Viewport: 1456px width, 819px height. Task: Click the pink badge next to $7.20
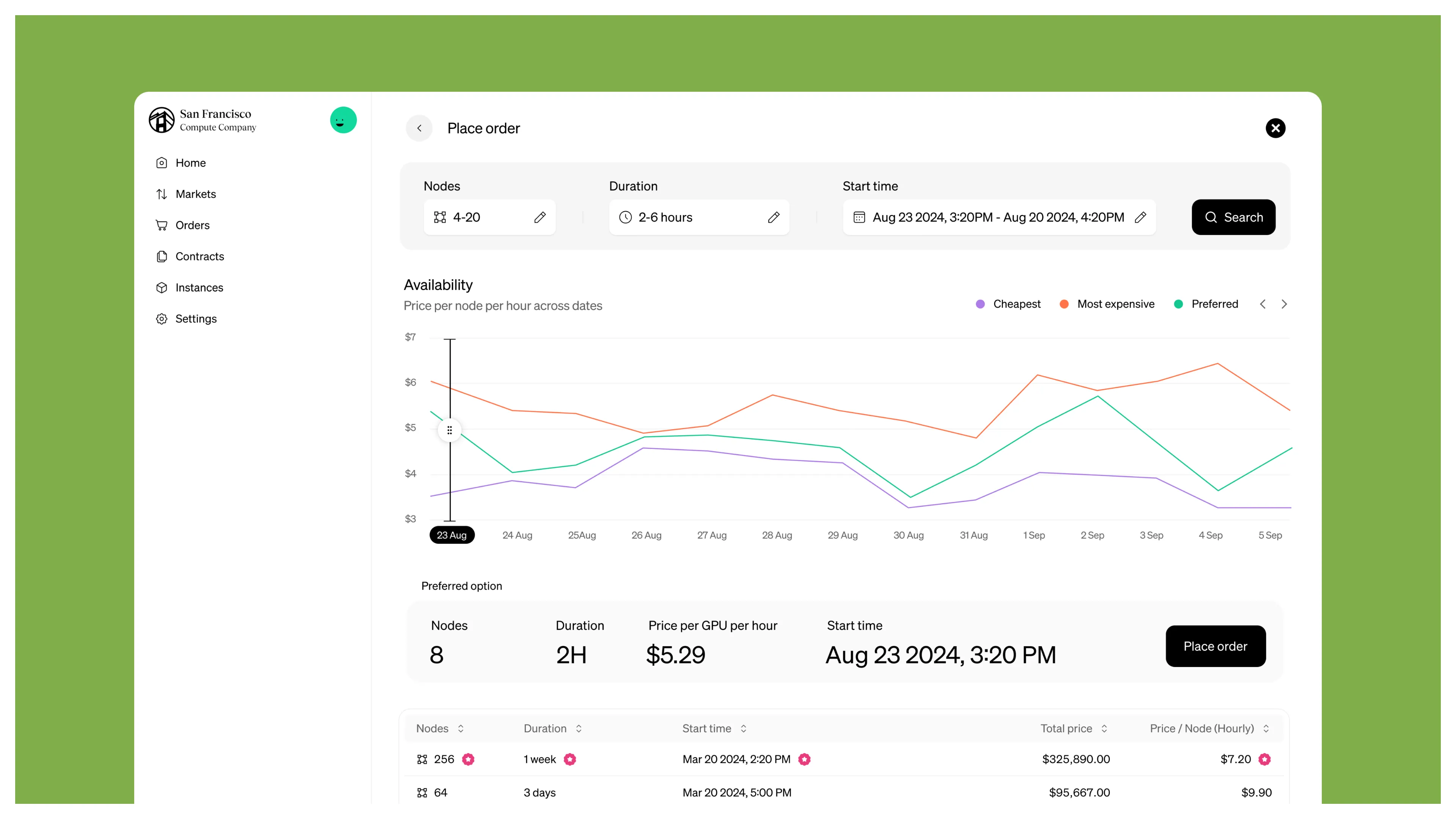pos(1265,759)
